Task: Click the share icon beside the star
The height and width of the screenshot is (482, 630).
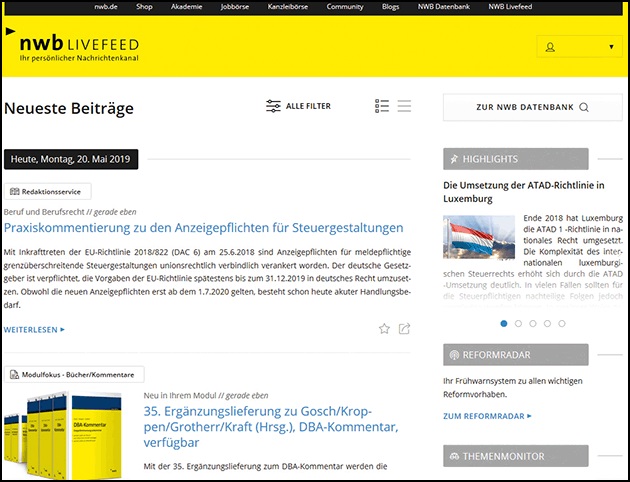Action: (404, 328)
